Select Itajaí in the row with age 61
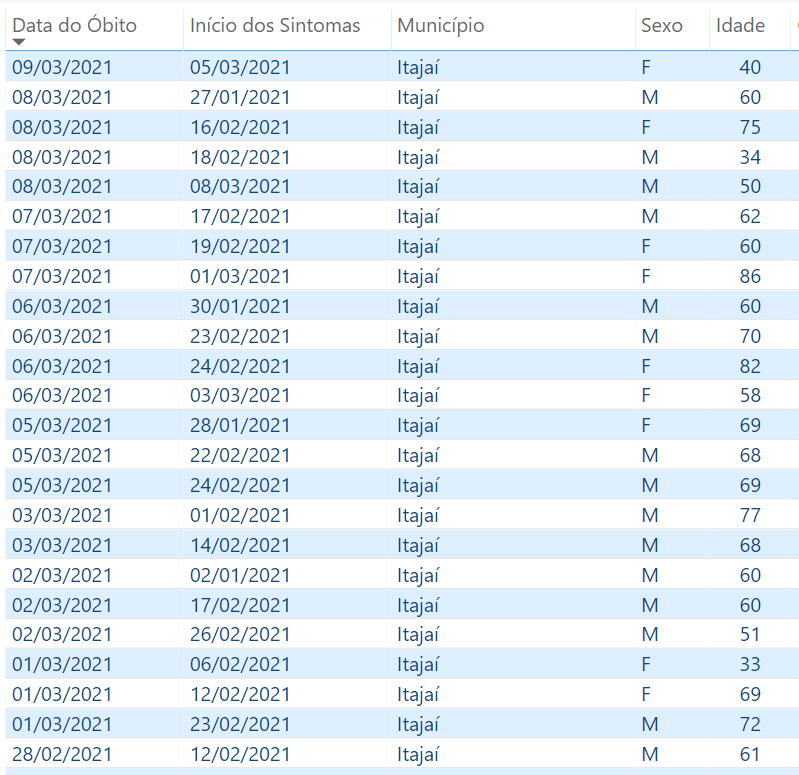Viewport: 799px width, 775px height. coord(418,755)
